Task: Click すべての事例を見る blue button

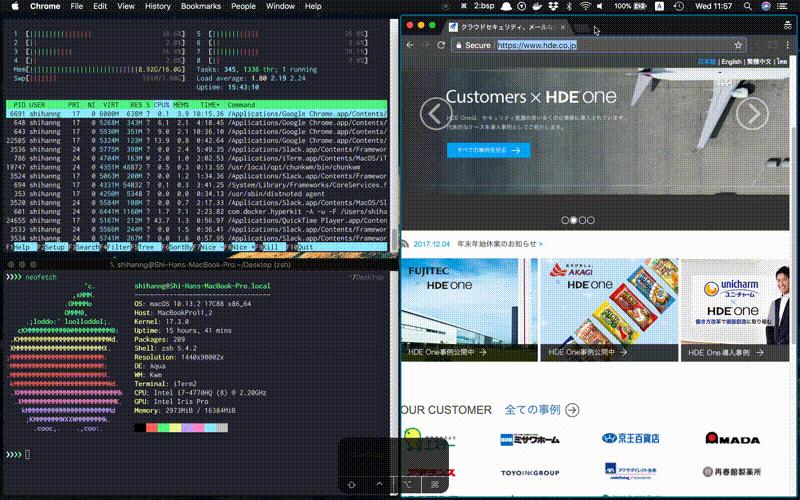Action: tap(488, 150)
